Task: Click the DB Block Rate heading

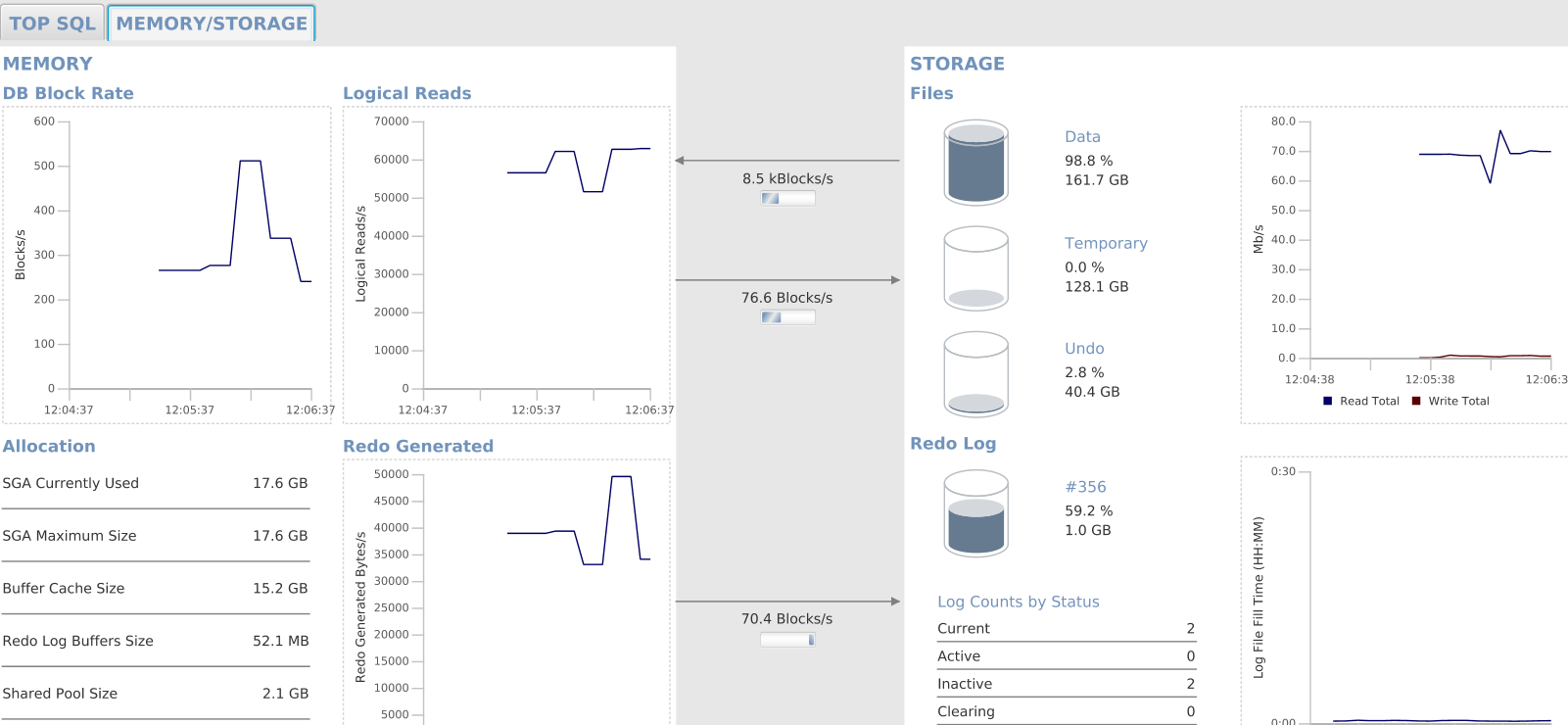Action: click(x=68, y=93)
